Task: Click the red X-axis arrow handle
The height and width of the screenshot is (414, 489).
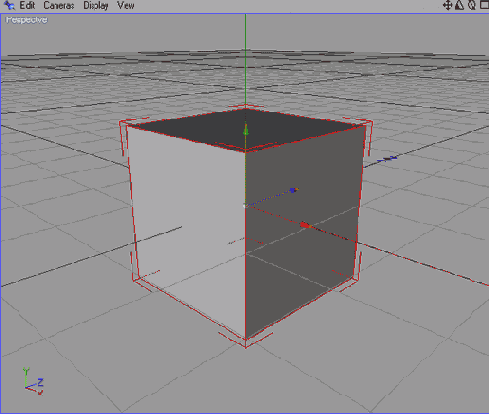Action: coord(305,226)
